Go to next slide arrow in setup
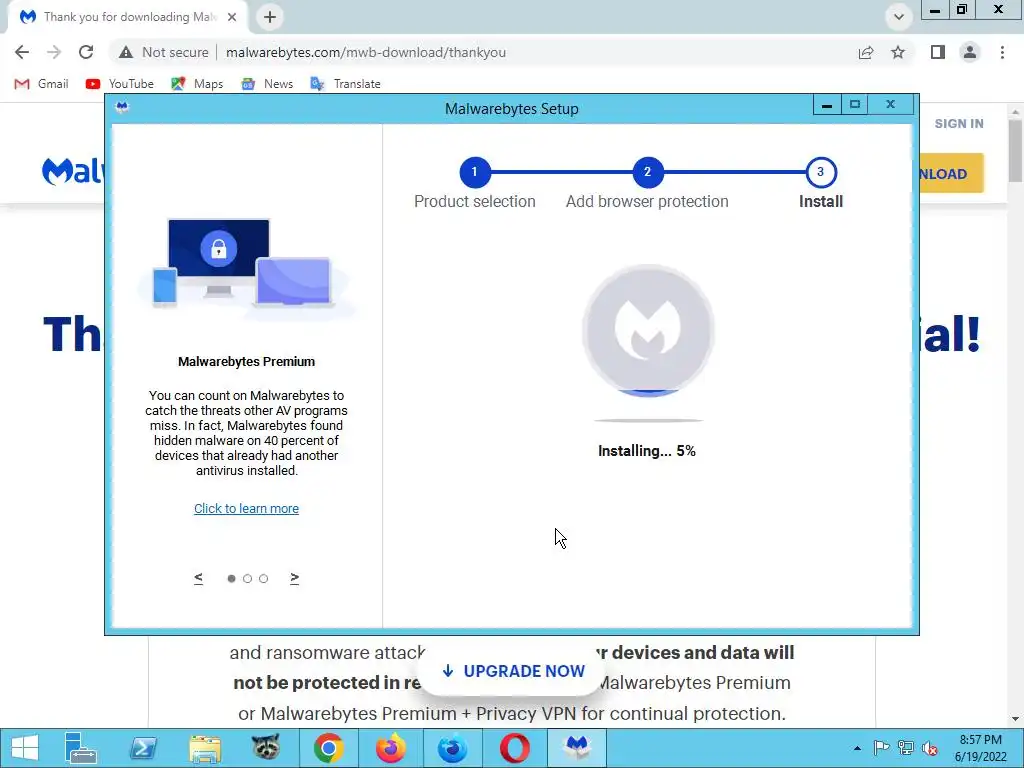 pyautogui.click(x=295, y=578)
